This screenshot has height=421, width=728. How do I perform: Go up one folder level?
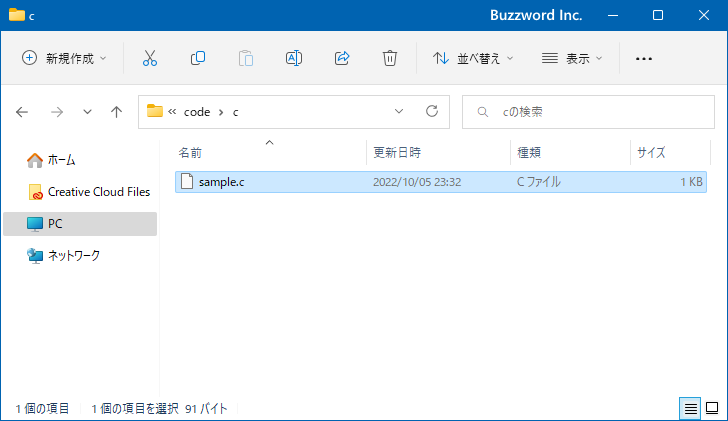116,112
